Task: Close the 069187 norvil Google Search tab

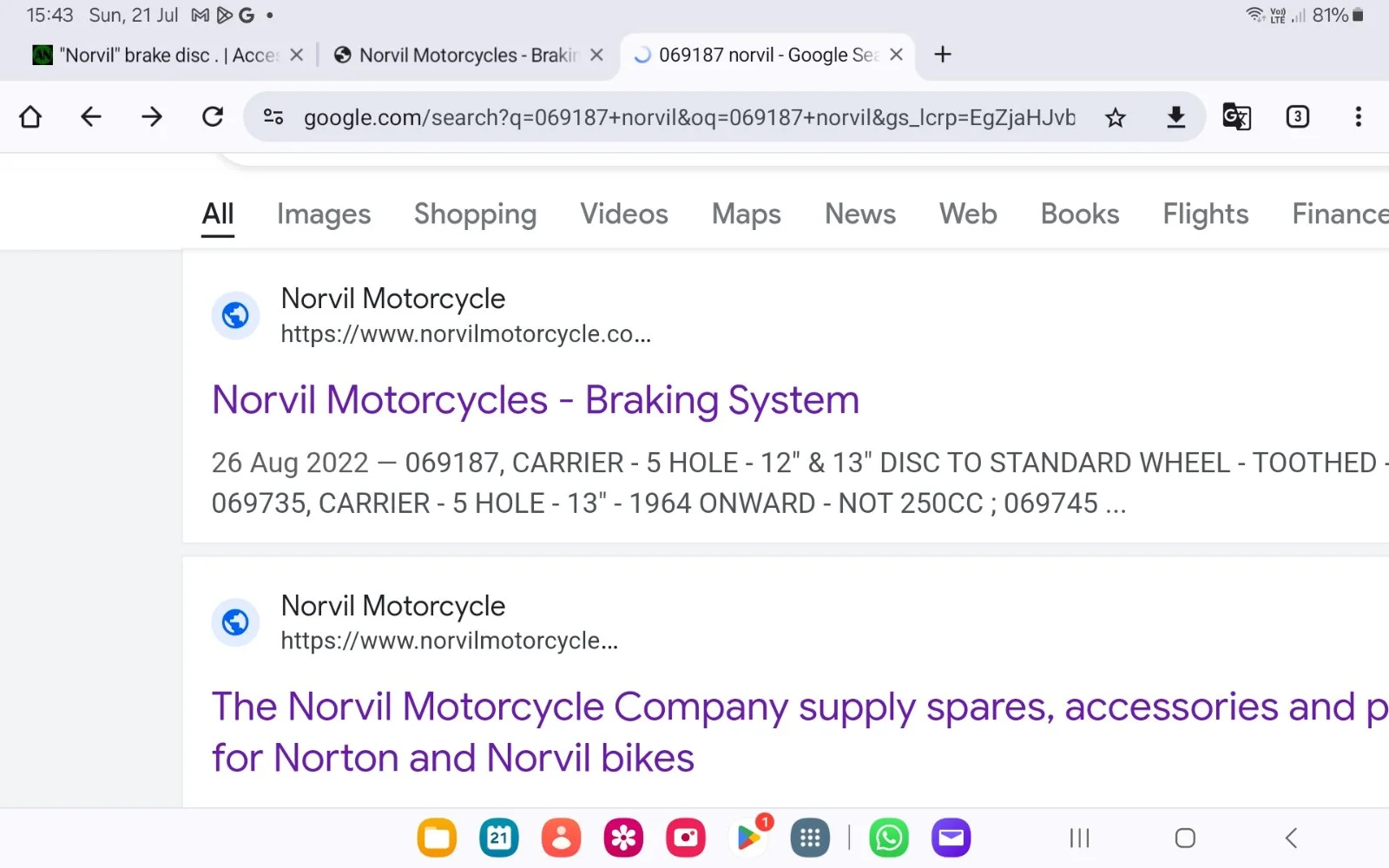Action: click(897, 55)
